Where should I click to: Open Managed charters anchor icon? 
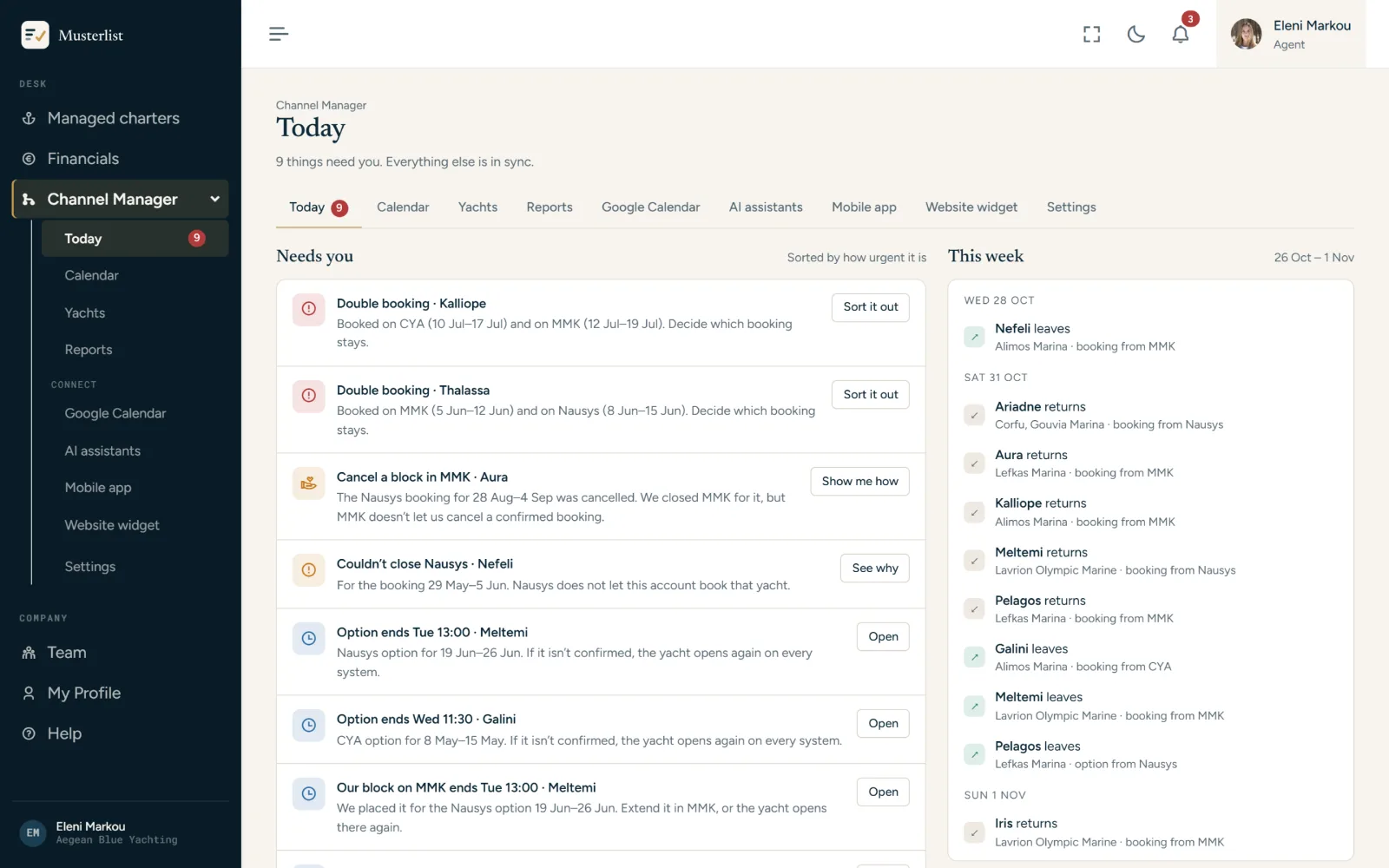(x=29, y=118)
